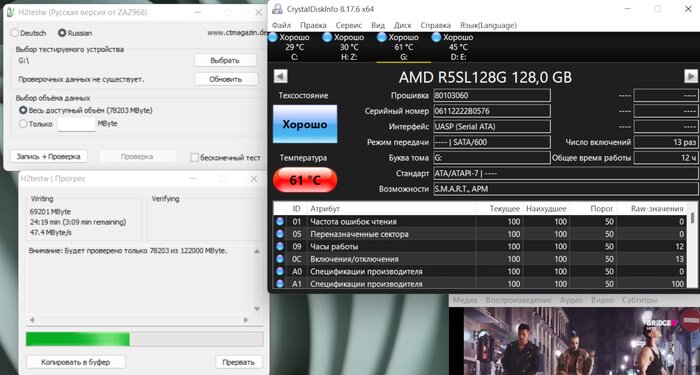Open Файл menu in CrystalDiskInfo
Screen dimensions: 700x375
281,25
